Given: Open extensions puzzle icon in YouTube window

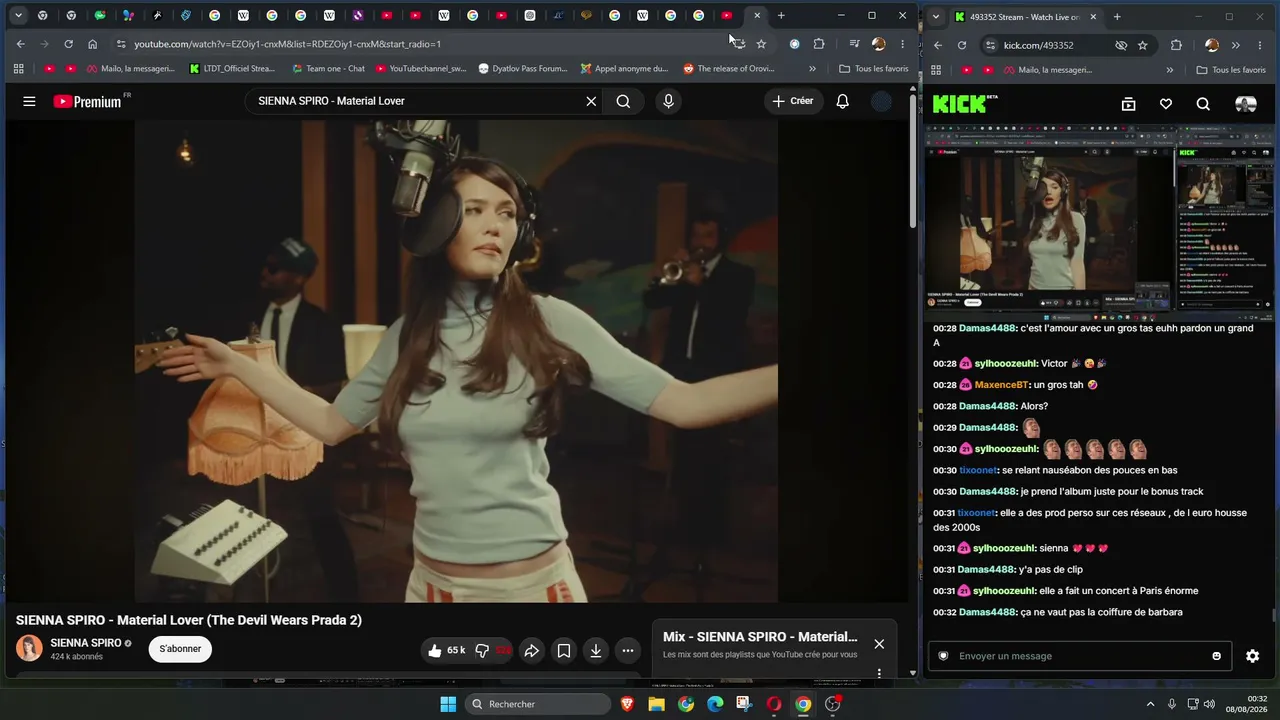Looking at the screenshot, I should tap(819, 44).
